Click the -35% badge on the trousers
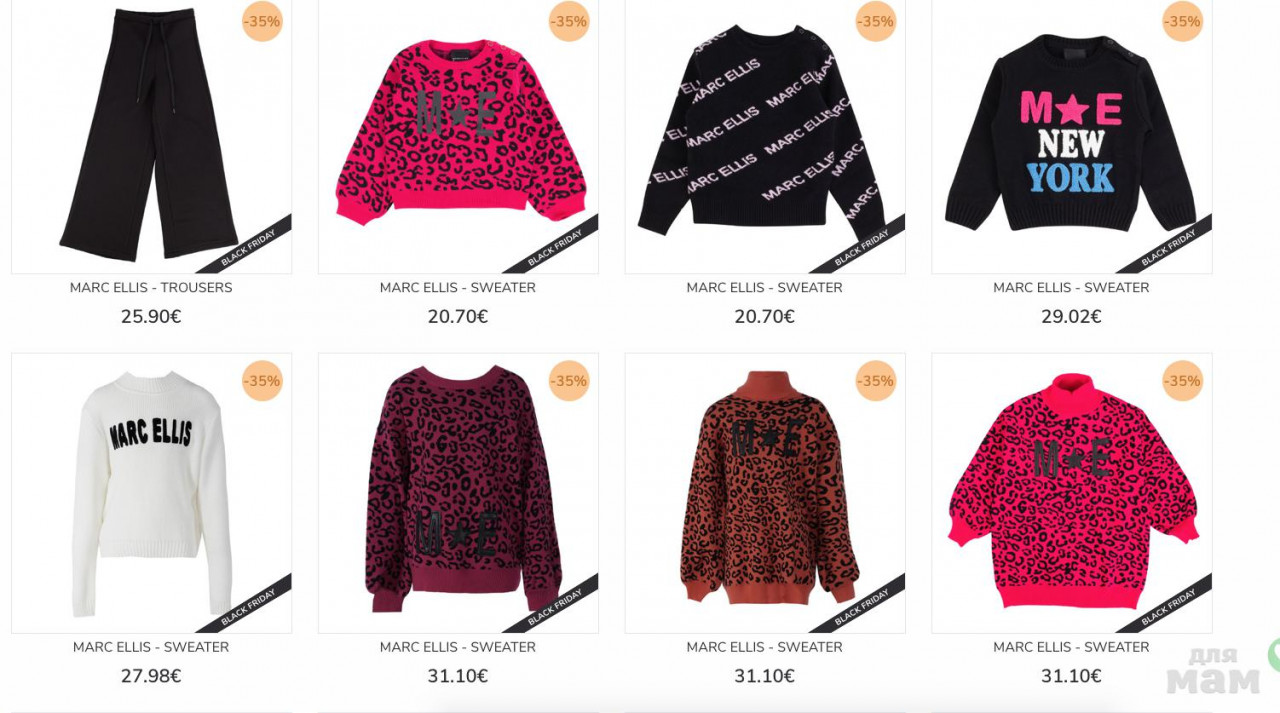The height and width of the screenshot is (713, 1280). click(x=262, y=21)
